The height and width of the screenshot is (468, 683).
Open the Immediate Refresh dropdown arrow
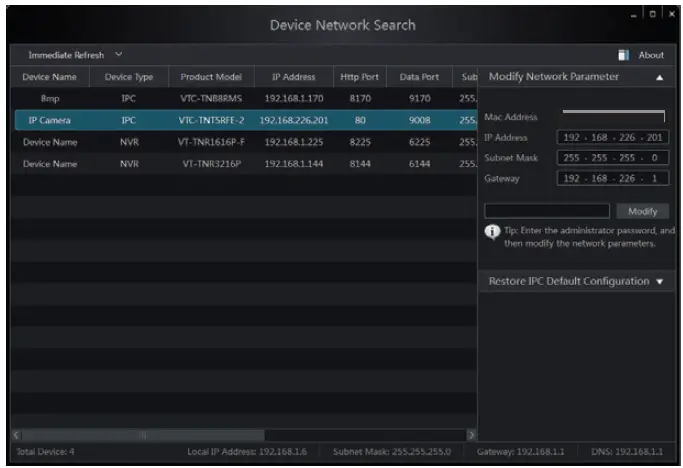[119, 54]
